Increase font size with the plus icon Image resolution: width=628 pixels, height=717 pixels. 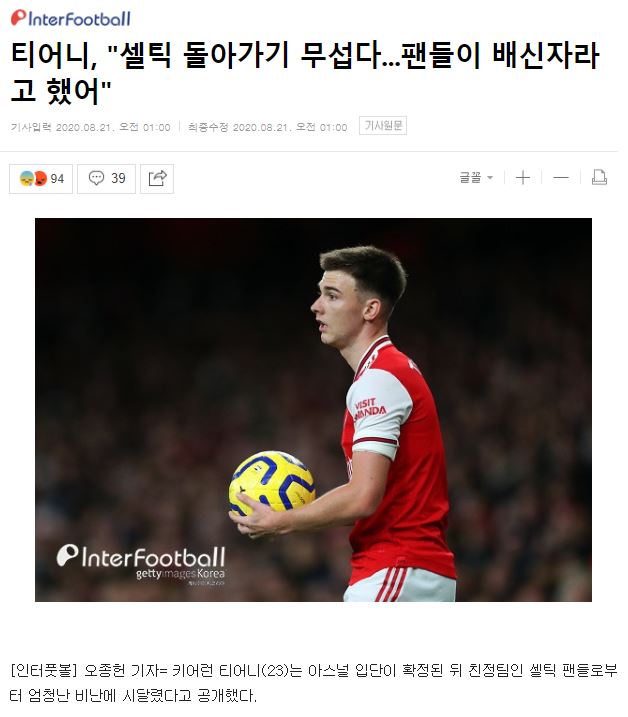[x=523, y=177]
